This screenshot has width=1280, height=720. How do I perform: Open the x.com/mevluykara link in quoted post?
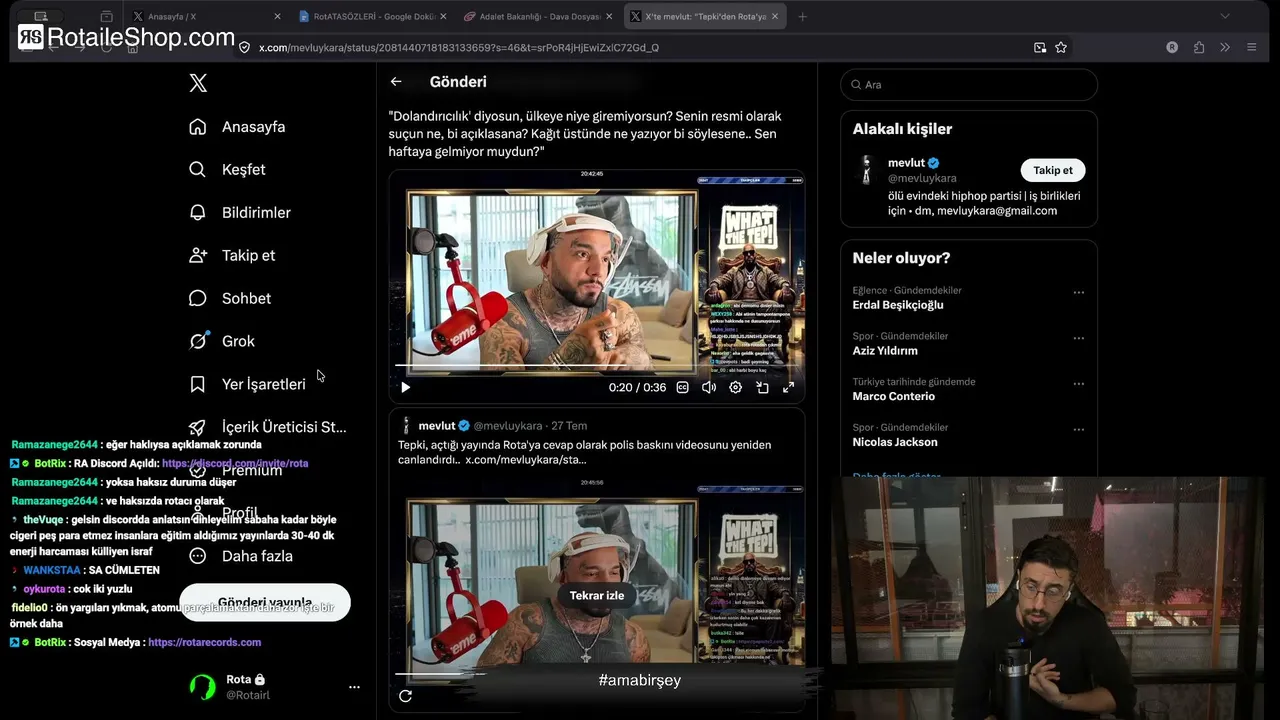point(526,460)
